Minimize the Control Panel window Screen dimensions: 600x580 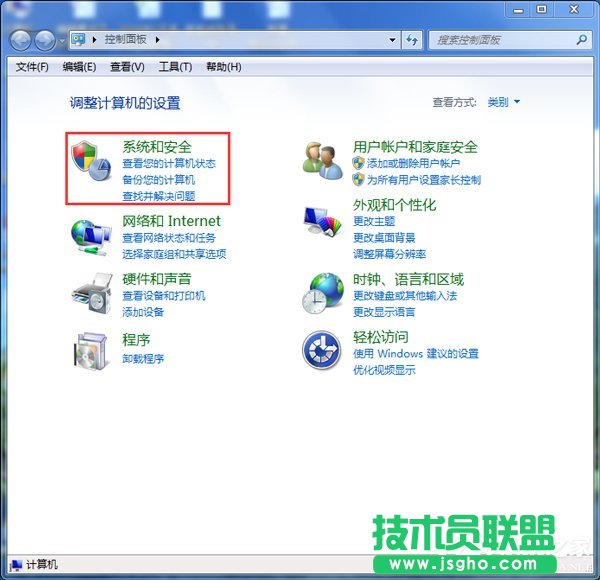click(x=518, y=10)
